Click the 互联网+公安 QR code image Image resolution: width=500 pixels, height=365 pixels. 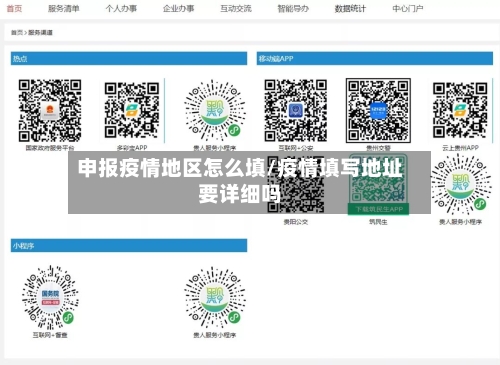click(x=296, y=110)
